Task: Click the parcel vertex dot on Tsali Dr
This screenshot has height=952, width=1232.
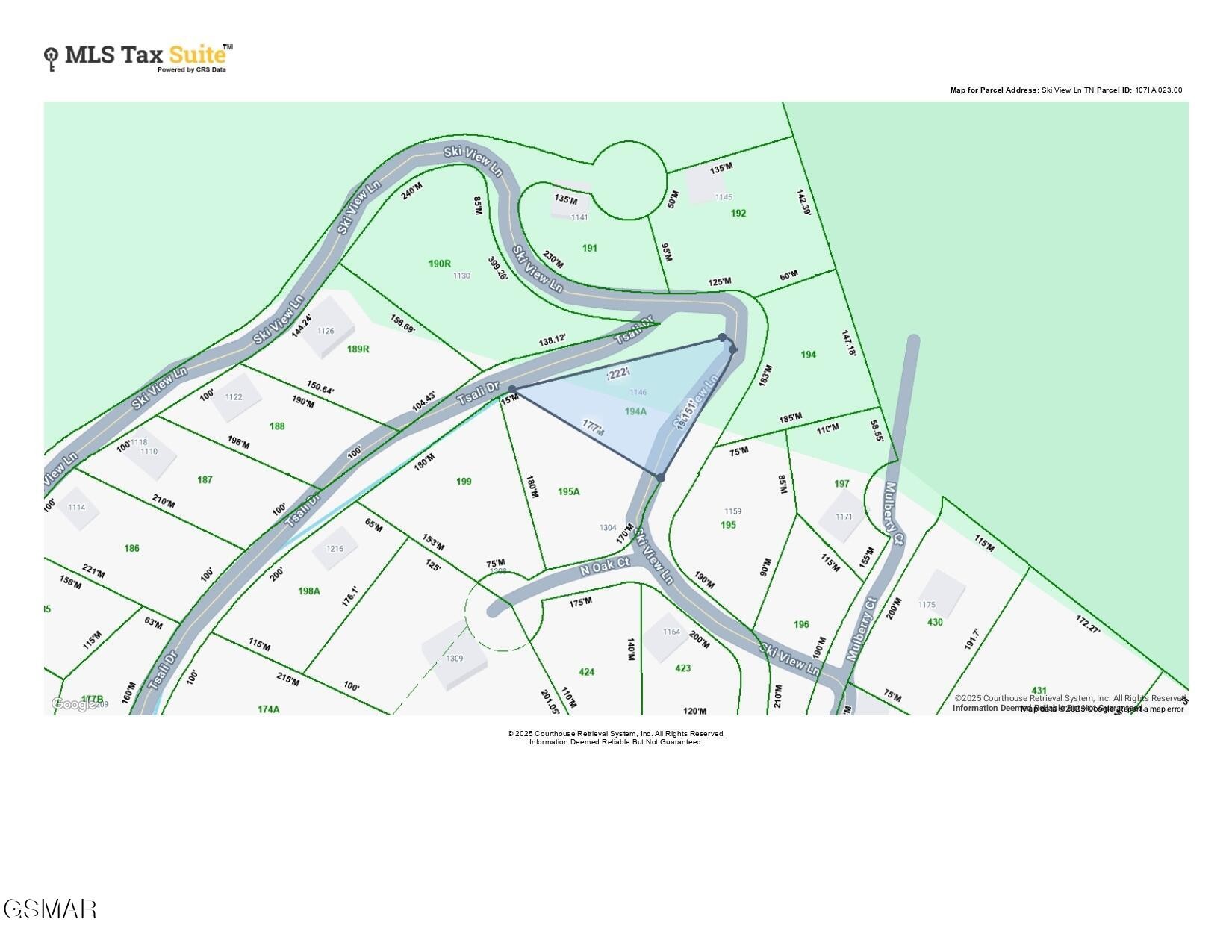Action: [x=511, y=389]
